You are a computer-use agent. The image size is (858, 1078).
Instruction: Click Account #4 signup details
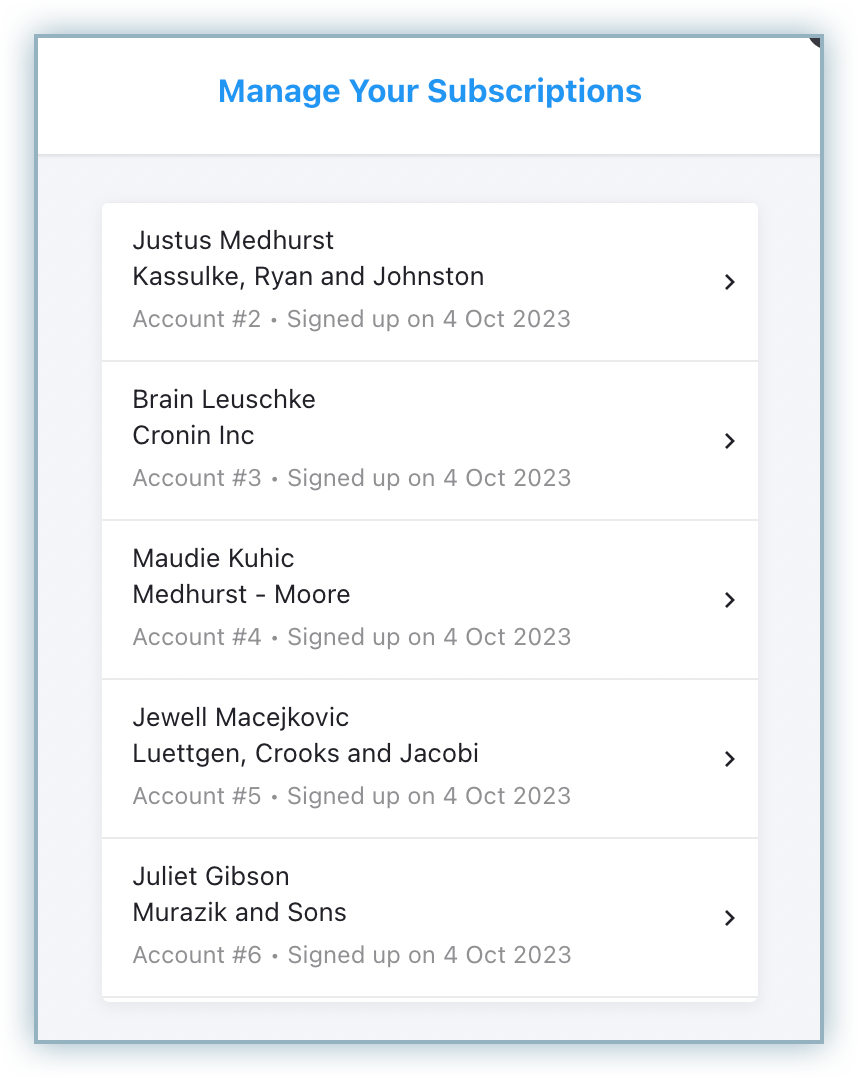point(351,637)
